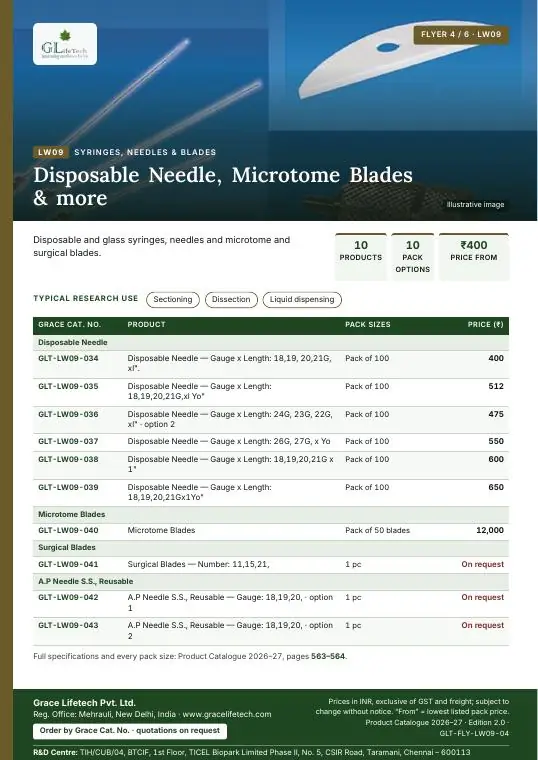Select catalogue number GLT-LW09-035

68,387
